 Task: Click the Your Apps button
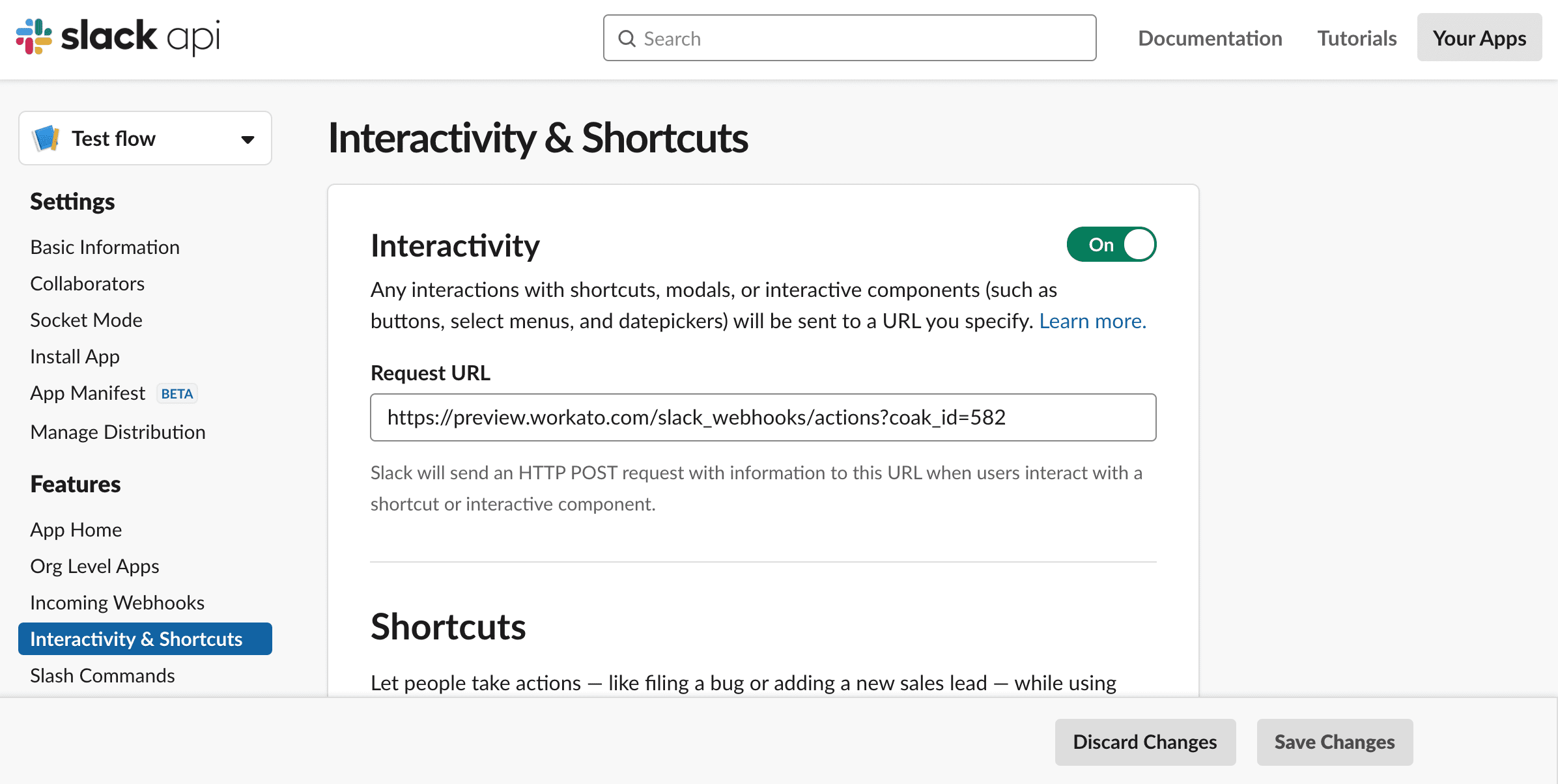point(1479,38)
